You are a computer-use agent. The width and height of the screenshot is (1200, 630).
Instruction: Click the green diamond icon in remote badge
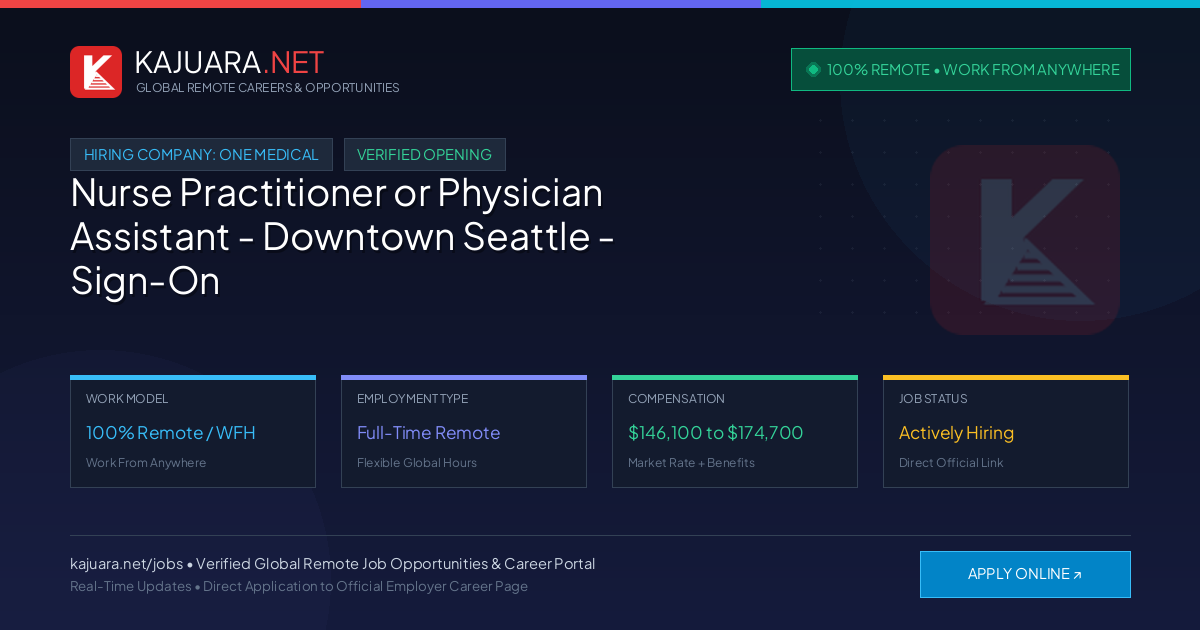[813, 70]
